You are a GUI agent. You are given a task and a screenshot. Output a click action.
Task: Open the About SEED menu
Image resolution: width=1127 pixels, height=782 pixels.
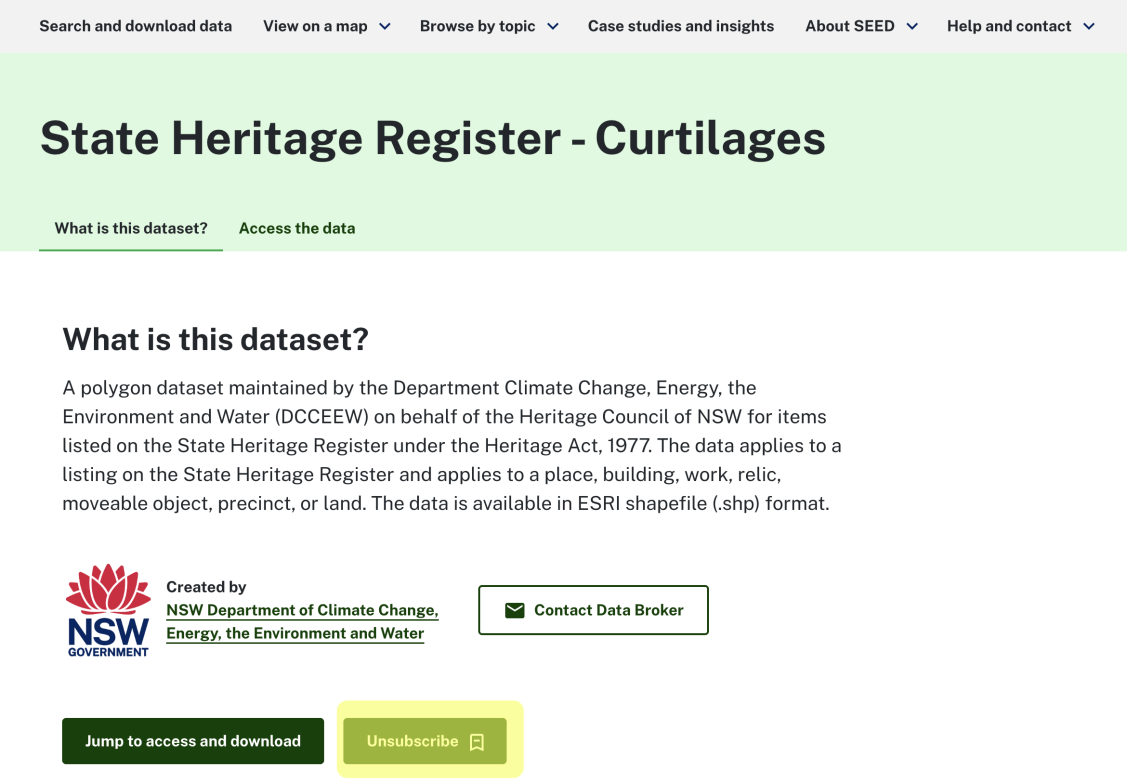point(850,26)
